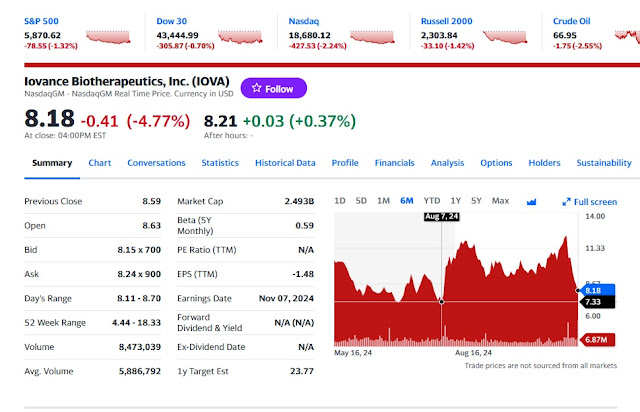Screen dimensions: 640x412
Task: Click the S&P 500 sparkline chart
Action: pyautogui.click(x=108, y=37)
